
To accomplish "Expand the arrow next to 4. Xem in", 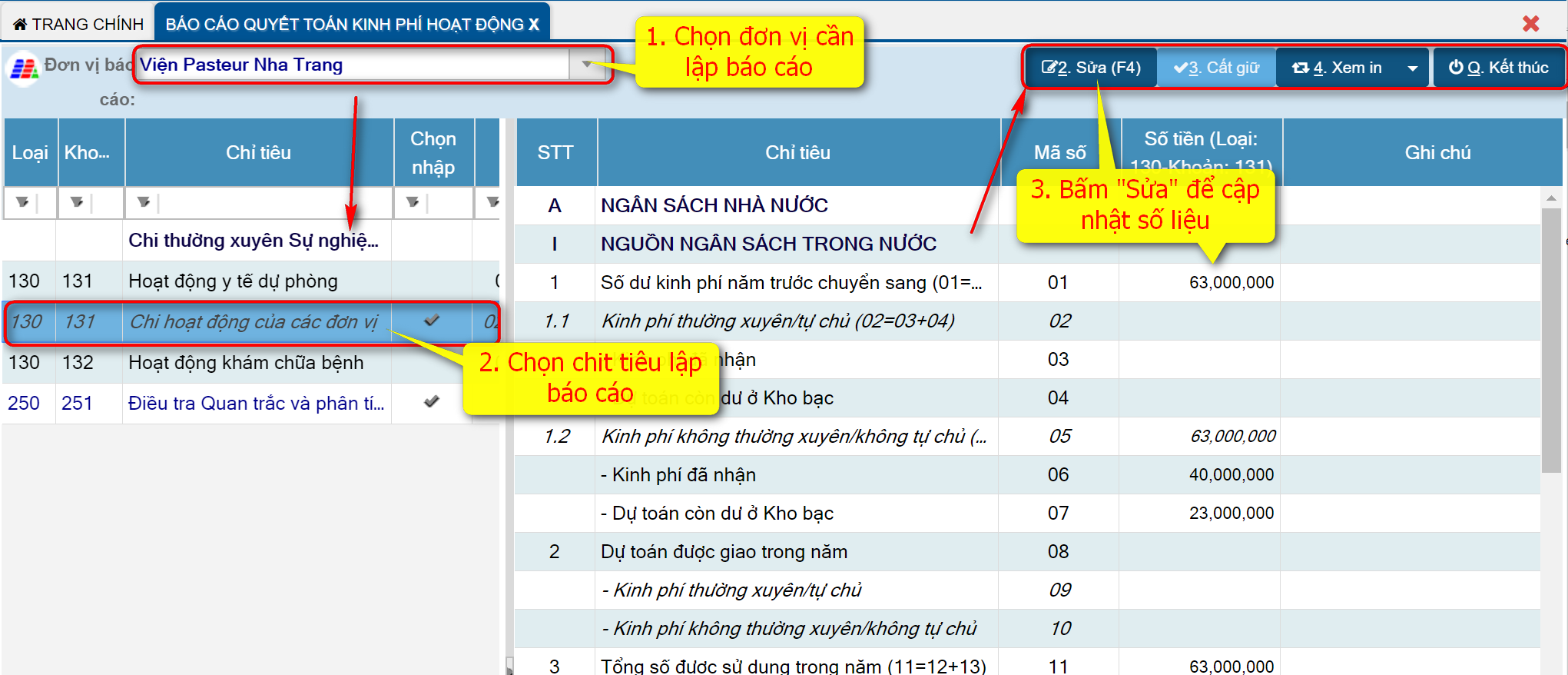I will pyautogui.click(x=1412, y=68).
